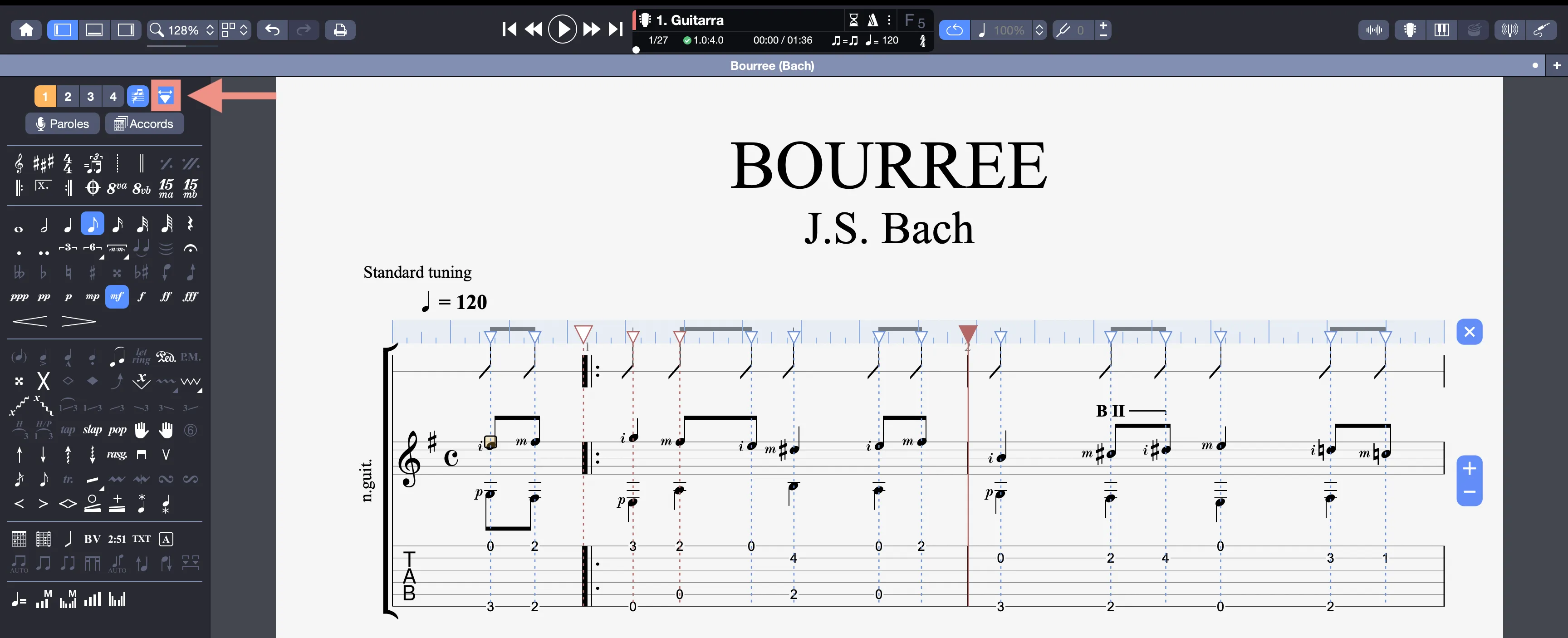This screenshot has height=638, width=1568.
Task: Add a fermata to the note
Action: tap(191, 248)
